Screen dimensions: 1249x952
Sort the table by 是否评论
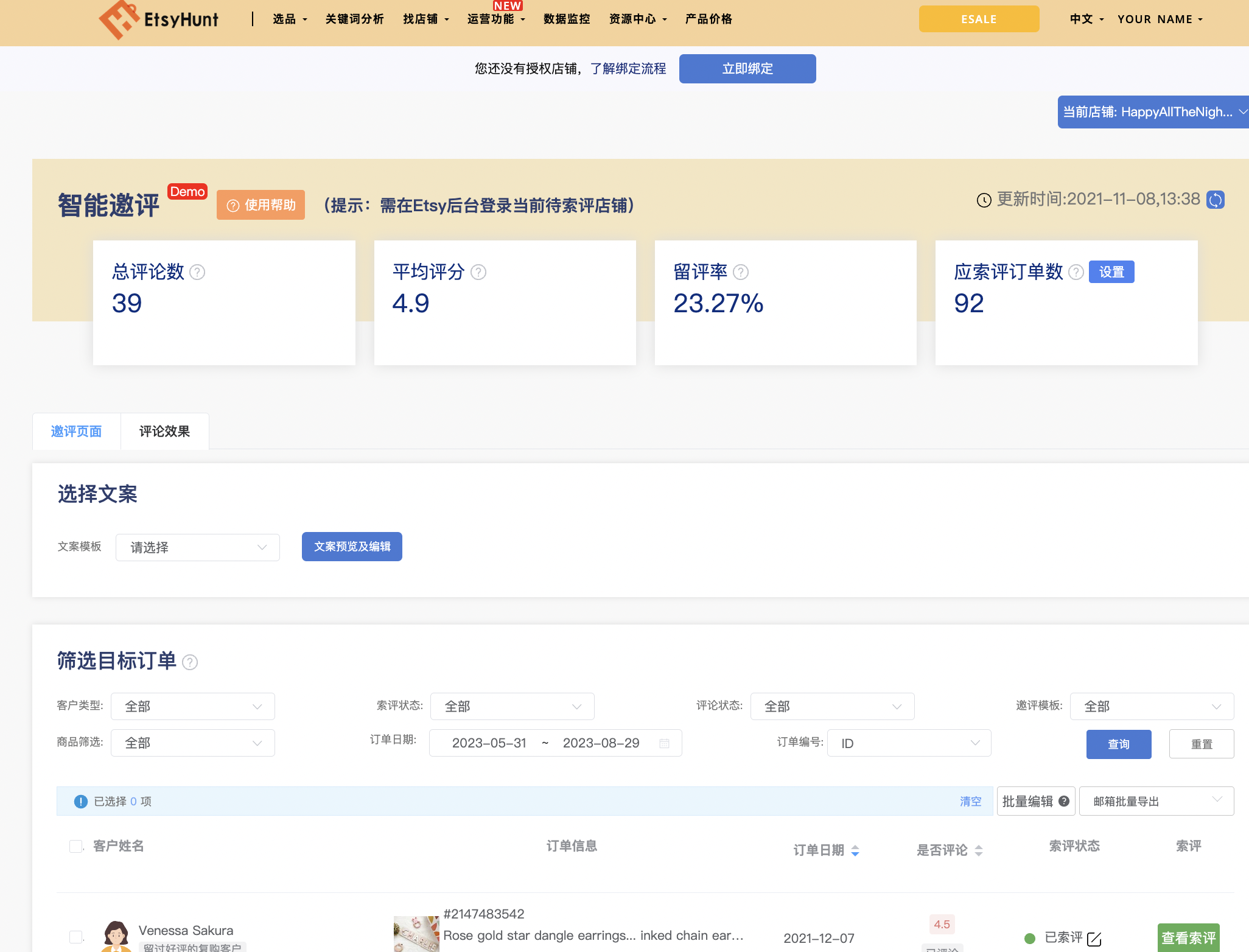978,850
